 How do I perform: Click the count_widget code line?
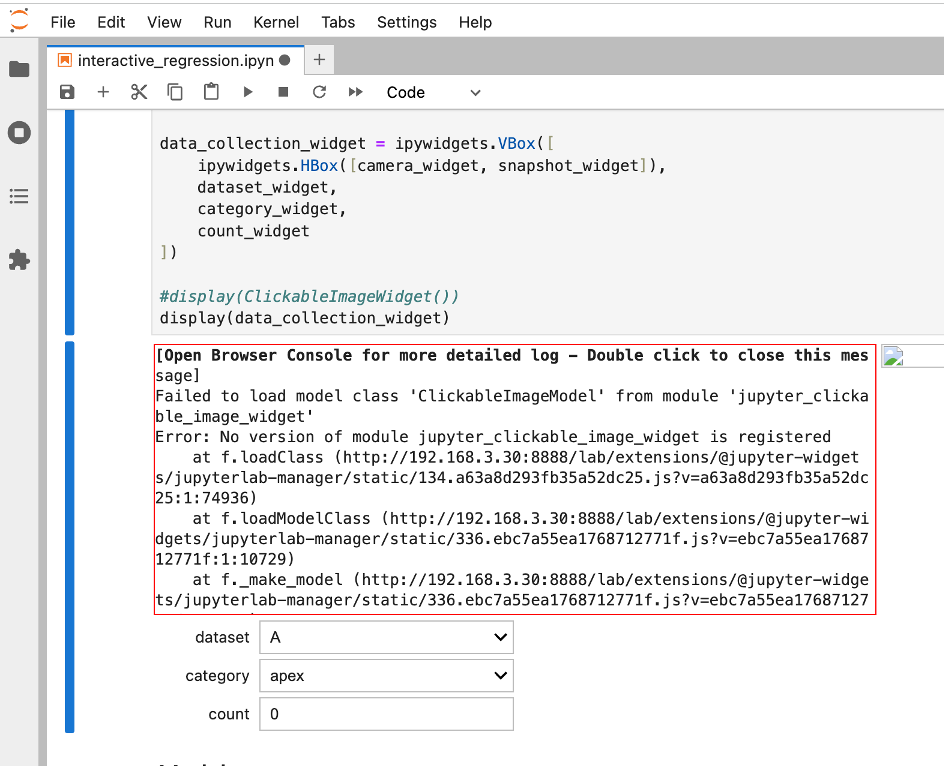point(253,231)
